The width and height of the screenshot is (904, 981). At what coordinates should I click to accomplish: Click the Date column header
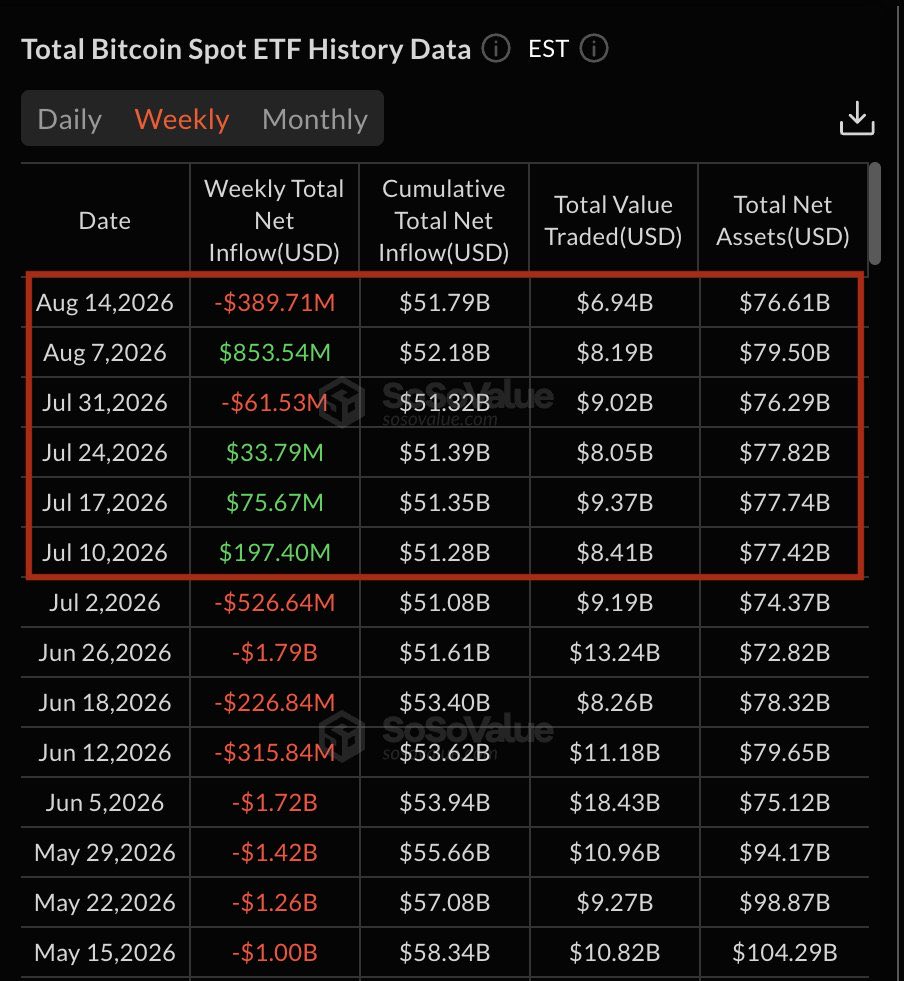pos(105,221)
